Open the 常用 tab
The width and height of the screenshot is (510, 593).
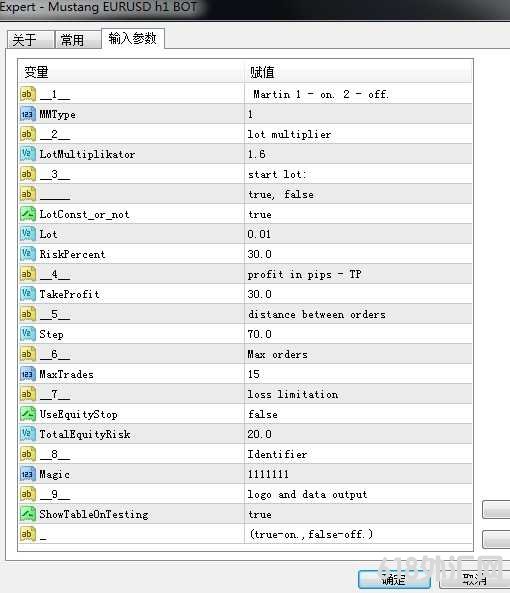pos(77,40)
